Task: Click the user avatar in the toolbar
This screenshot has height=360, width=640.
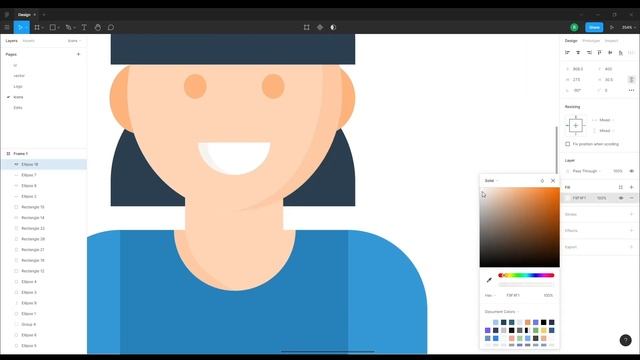Action: pos(574,27)
